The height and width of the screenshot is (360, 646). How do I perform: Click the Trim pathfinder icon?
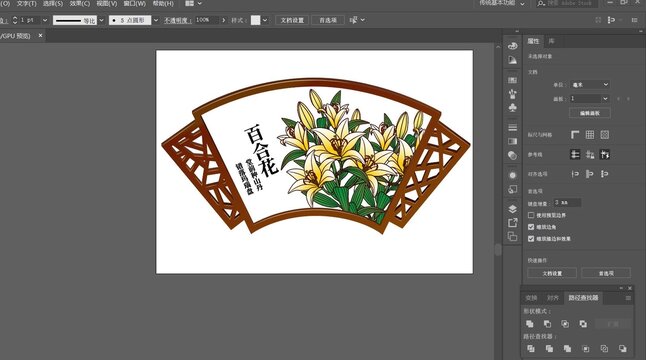[x=549, y=348]
